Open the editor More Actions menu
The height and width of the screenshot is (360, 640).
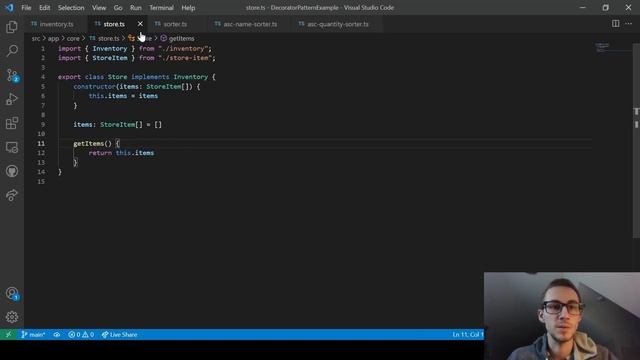(629, 24)
